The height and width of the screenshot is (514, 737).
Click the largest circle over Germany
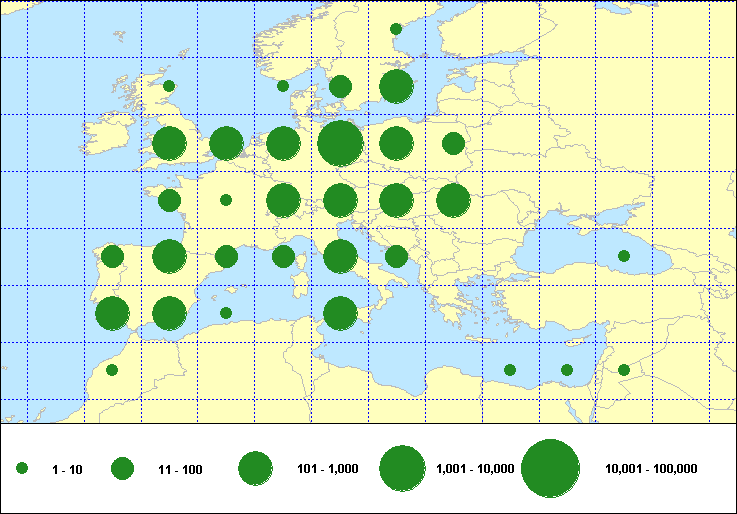click(340, 143)
